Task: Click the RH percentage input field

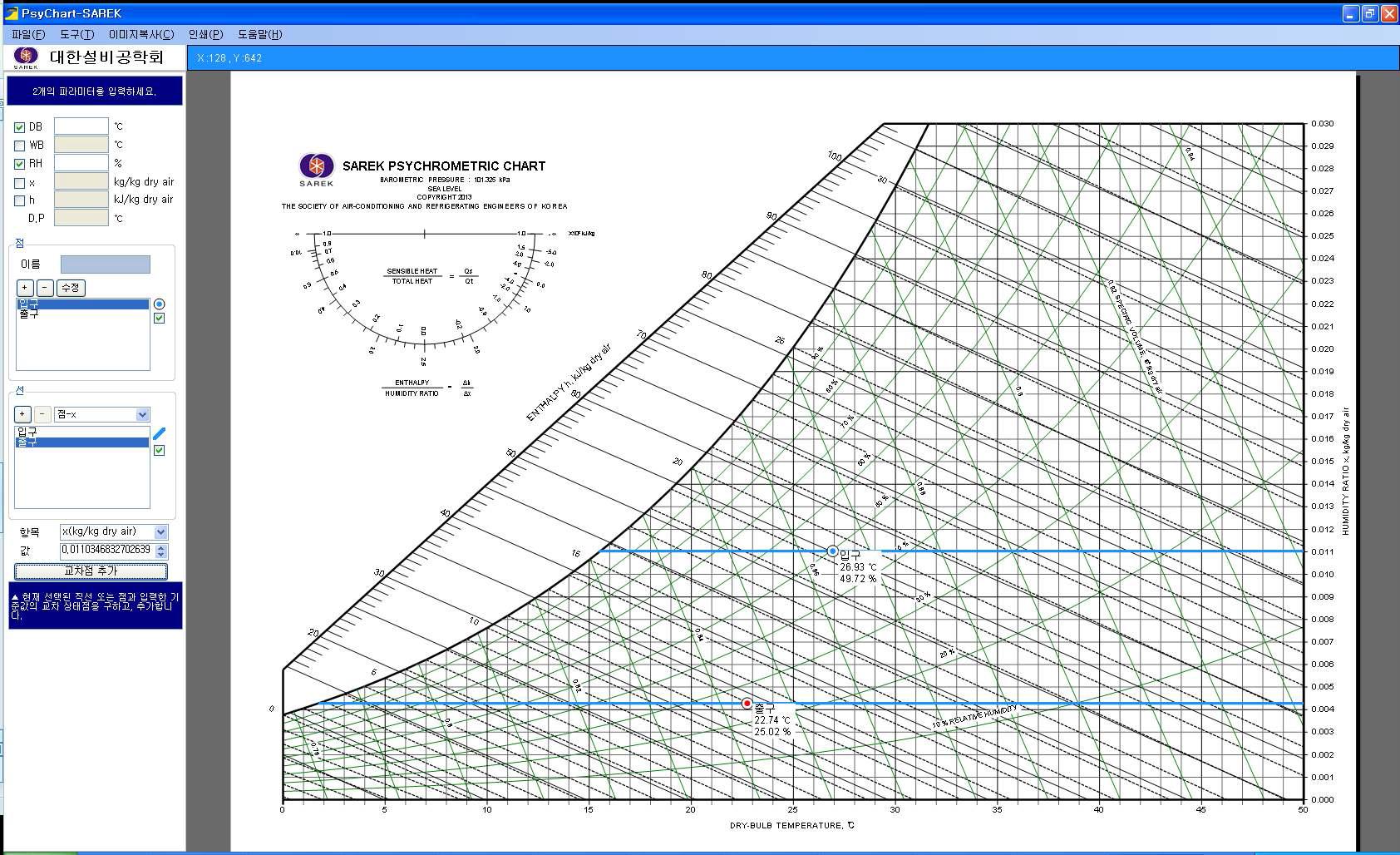Action: (81, 162)
